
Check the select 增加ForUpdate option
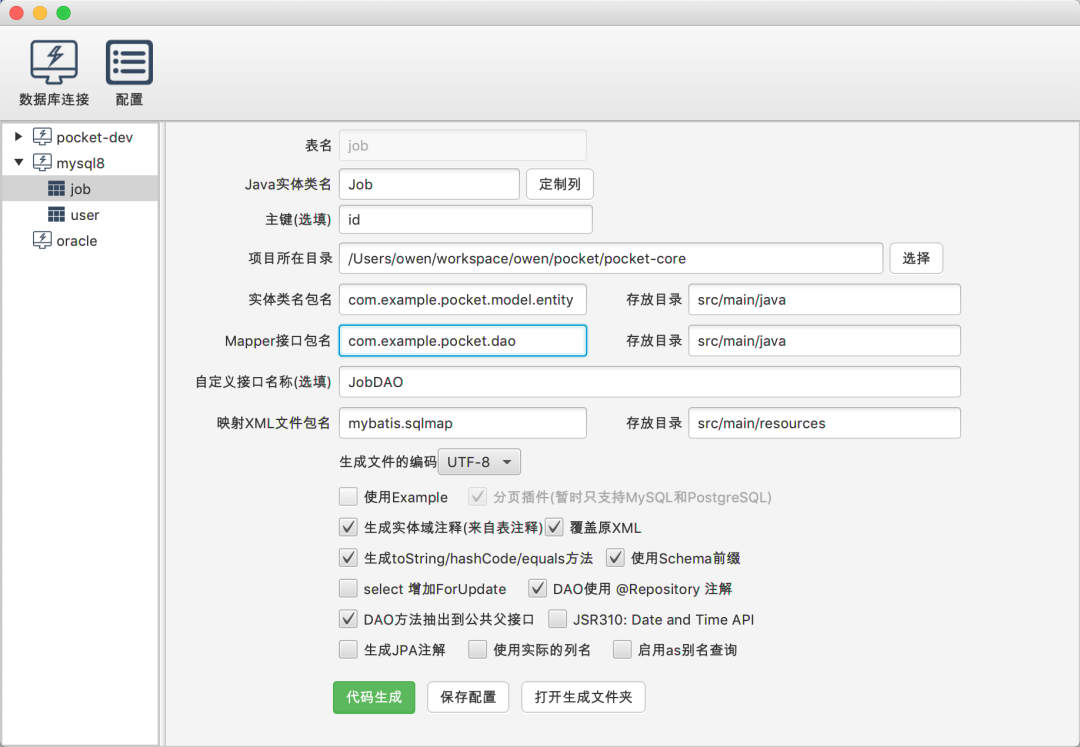point(348,589)
